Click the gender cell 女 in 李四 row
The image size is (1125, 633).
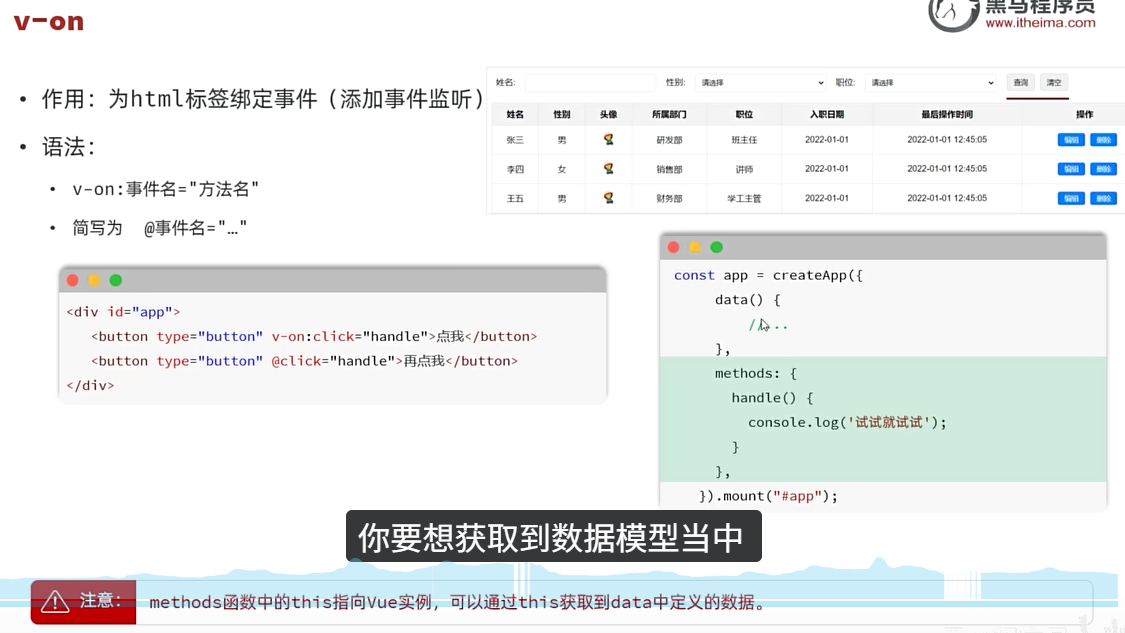(x=562, y=169)
